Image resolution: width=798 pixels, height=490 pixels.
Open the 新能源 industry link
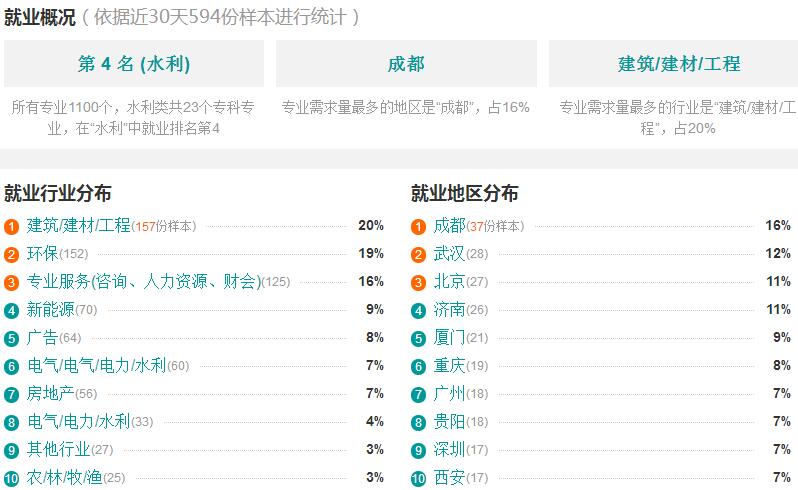[50, 309]
